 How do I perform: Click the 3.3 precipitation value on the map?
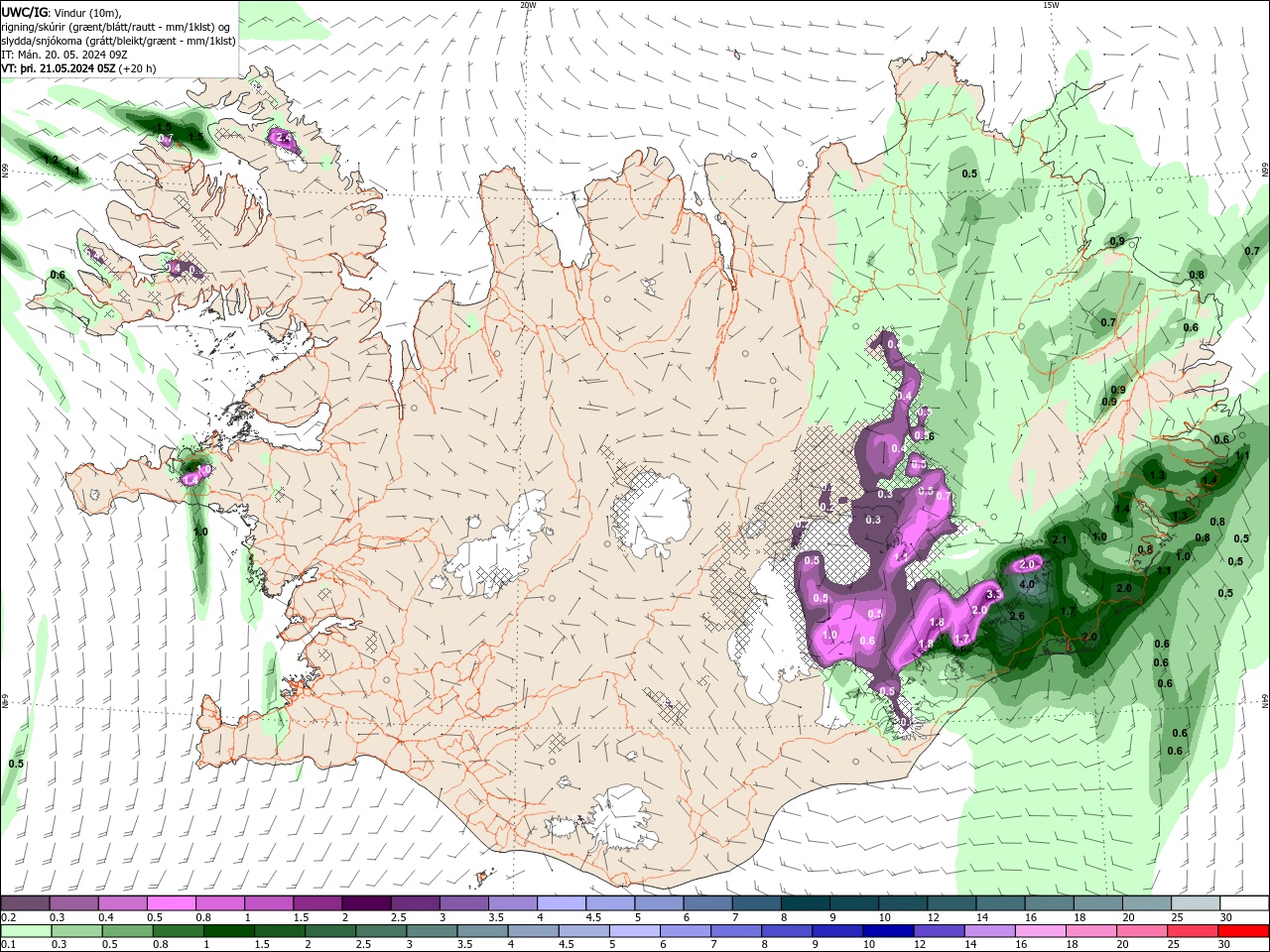point(994,594)
